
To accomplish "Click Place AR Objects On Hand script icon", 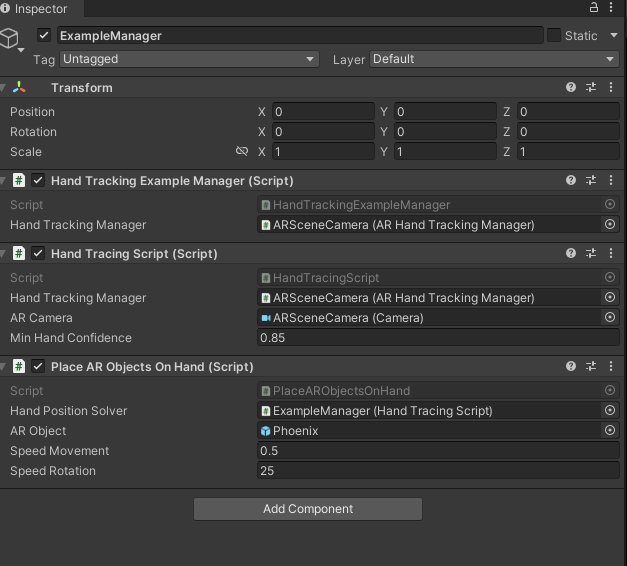I will 18,366.
